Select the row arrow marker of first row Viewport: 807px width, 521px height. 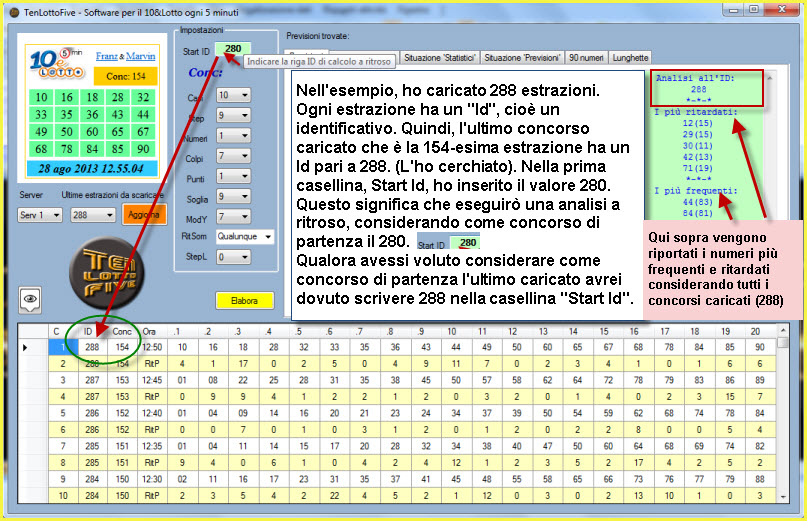[x=25, y=347]
